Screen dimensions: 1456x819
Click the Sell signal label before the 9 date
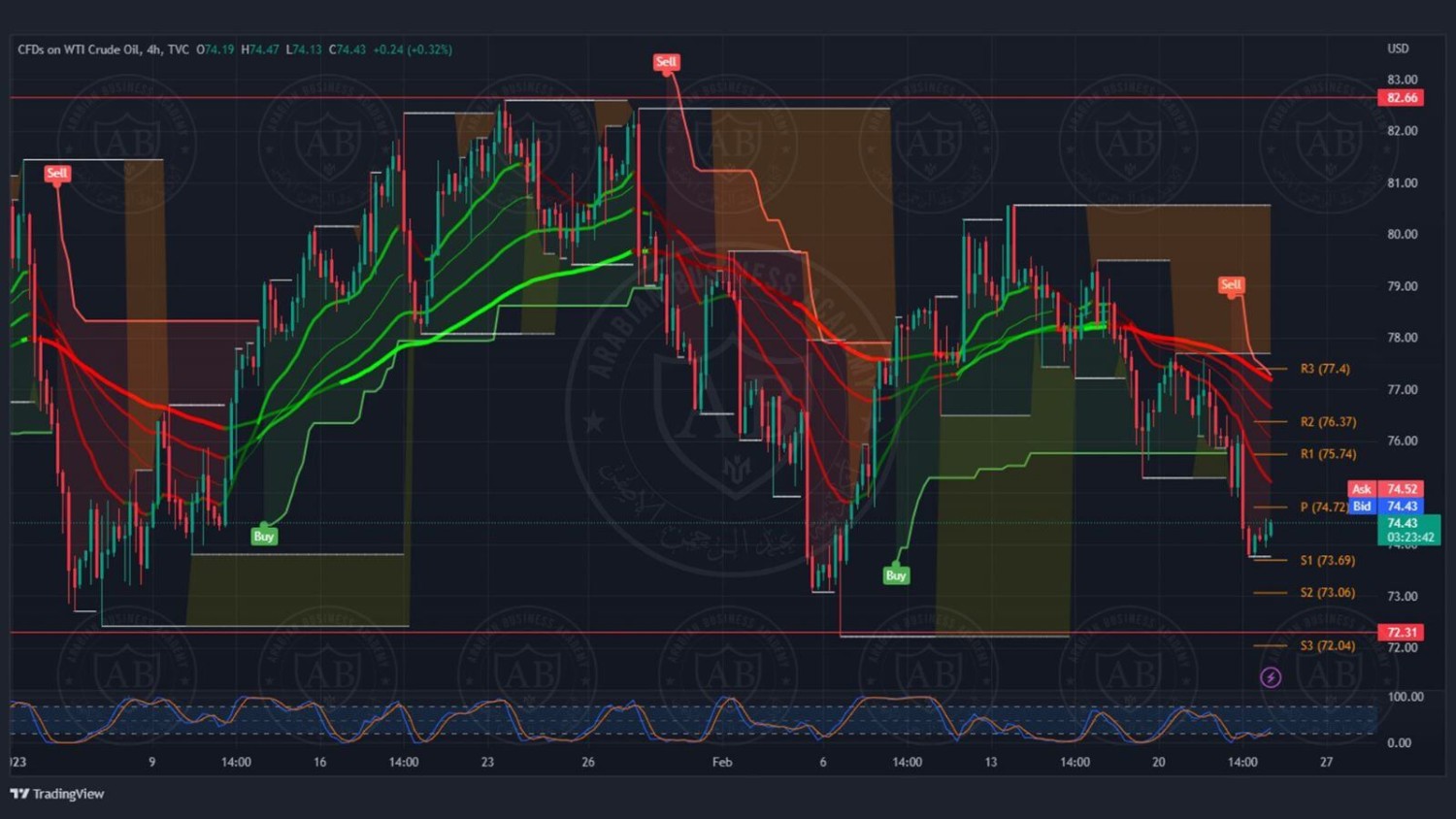[57, 174]
